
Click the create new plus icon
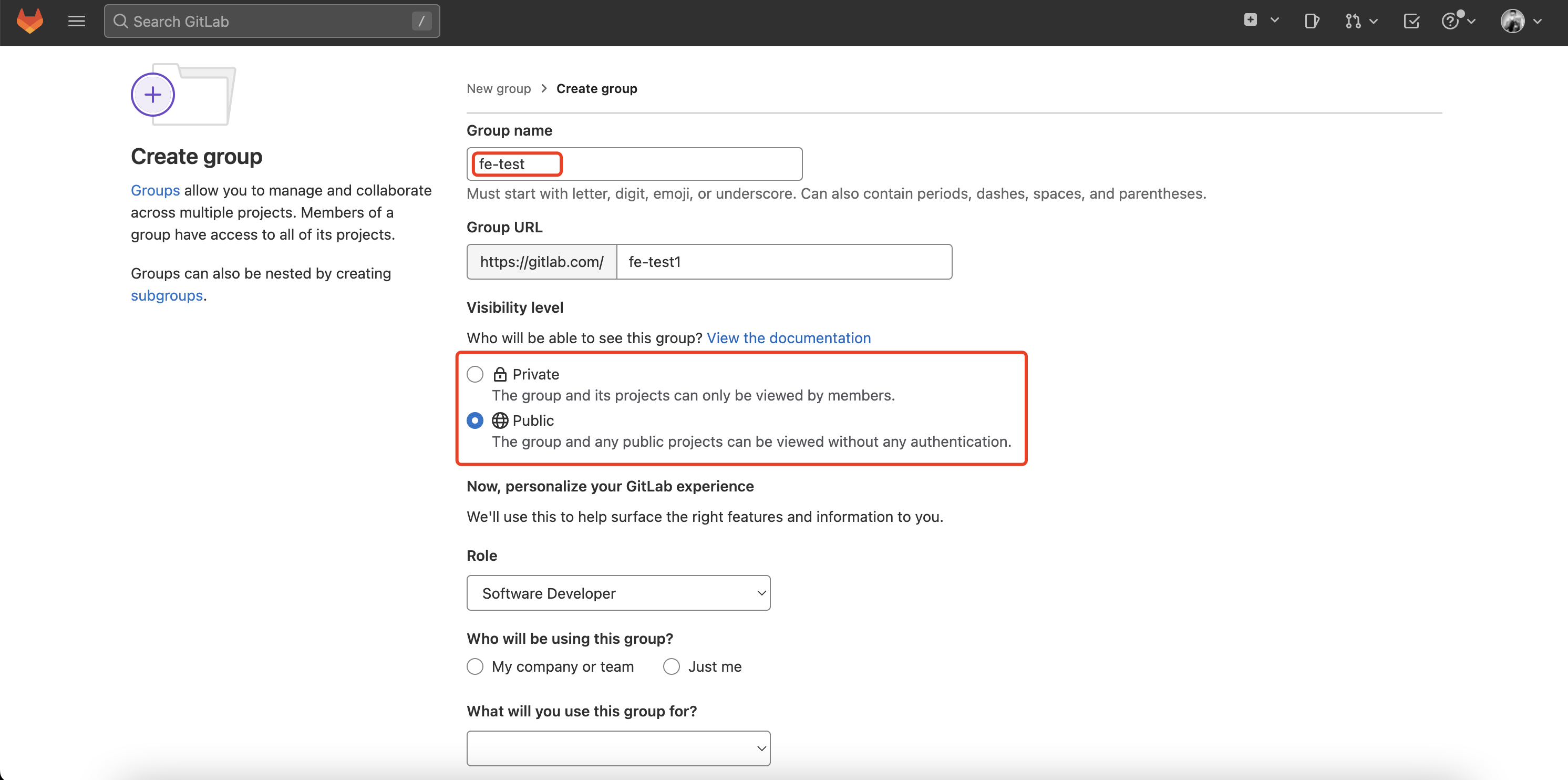pyautogui.click(x=1250, y=20)
